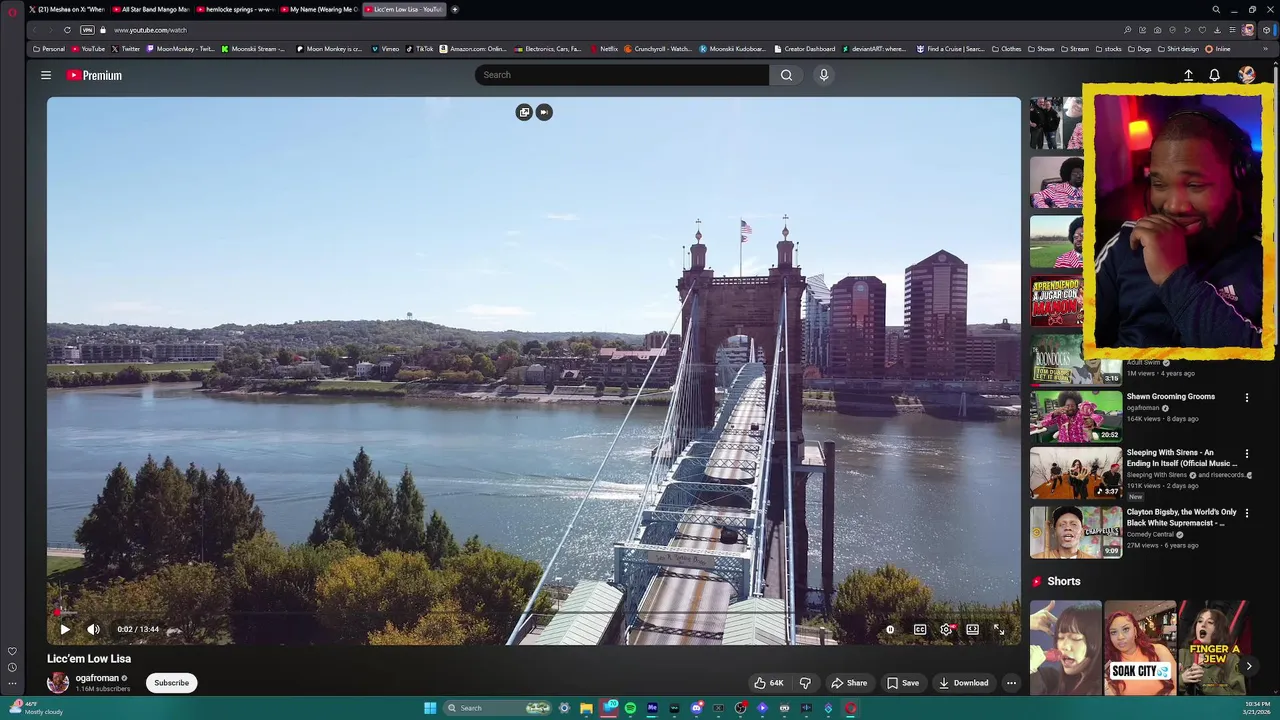Open options for Shawn Grooming Grooms video

pyautogui.click(x=1246, y=398)
